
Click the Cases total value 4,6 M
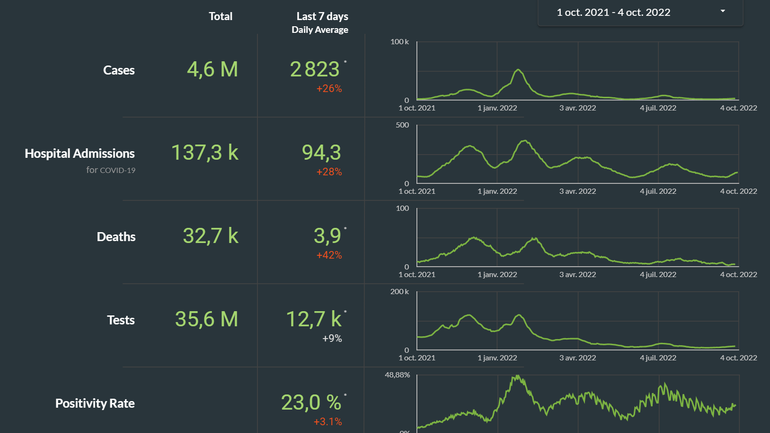212,69
